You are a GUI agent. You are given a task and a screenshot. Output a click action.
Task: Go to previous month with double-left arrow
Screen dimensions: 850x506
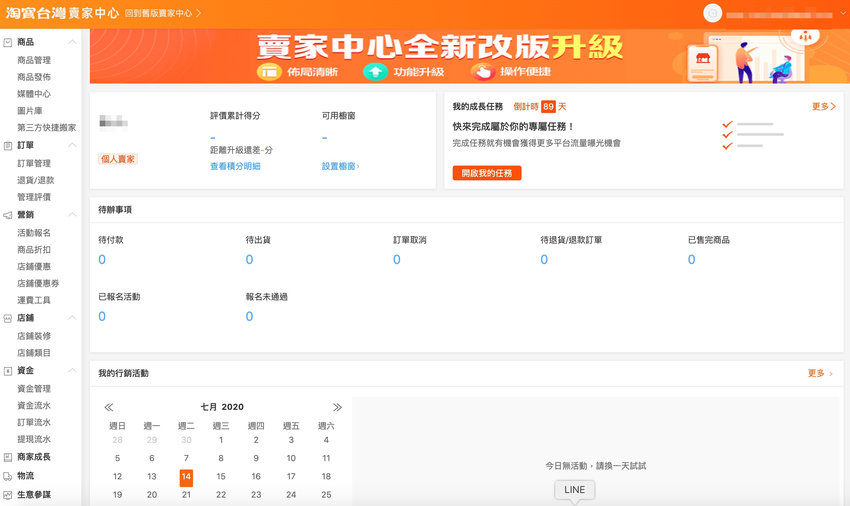tap(108, 407)
